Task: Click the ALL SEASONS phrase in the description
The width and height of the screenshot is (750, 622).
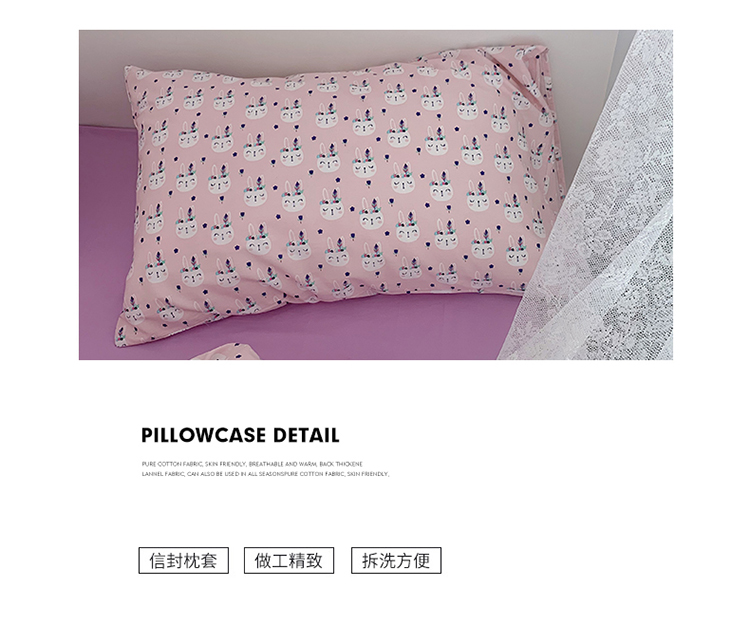Action: [267, 474]
